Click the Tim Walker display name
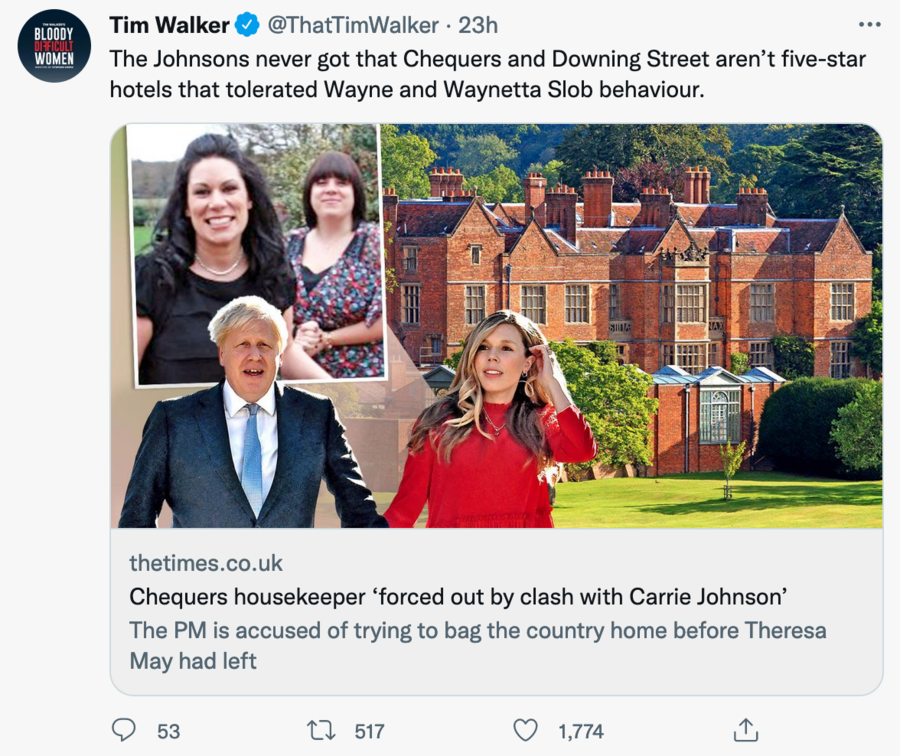The width and height of the screenshot is (900, 756). (169, 25)
